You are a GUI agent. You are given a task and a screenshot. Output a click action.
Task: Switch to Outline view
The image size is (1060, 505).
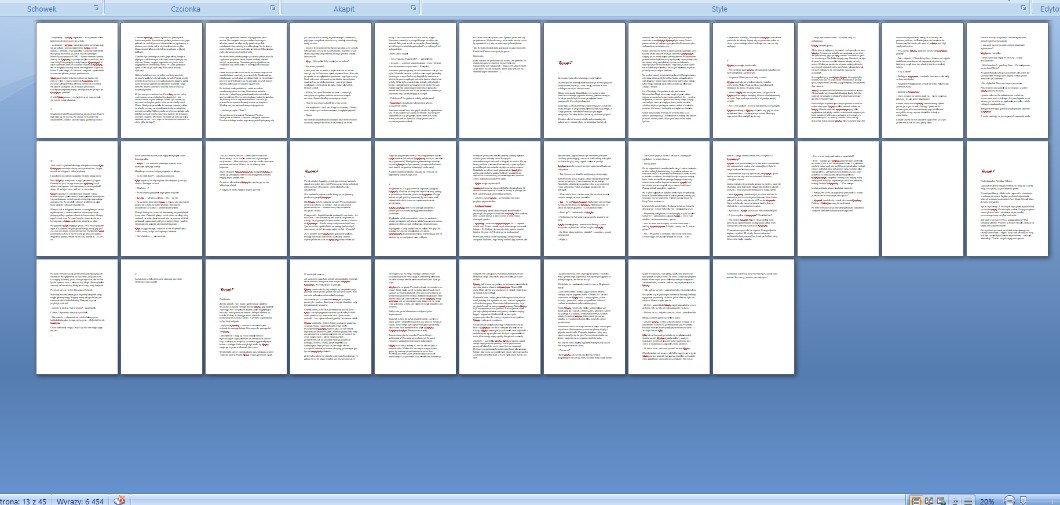953,499
